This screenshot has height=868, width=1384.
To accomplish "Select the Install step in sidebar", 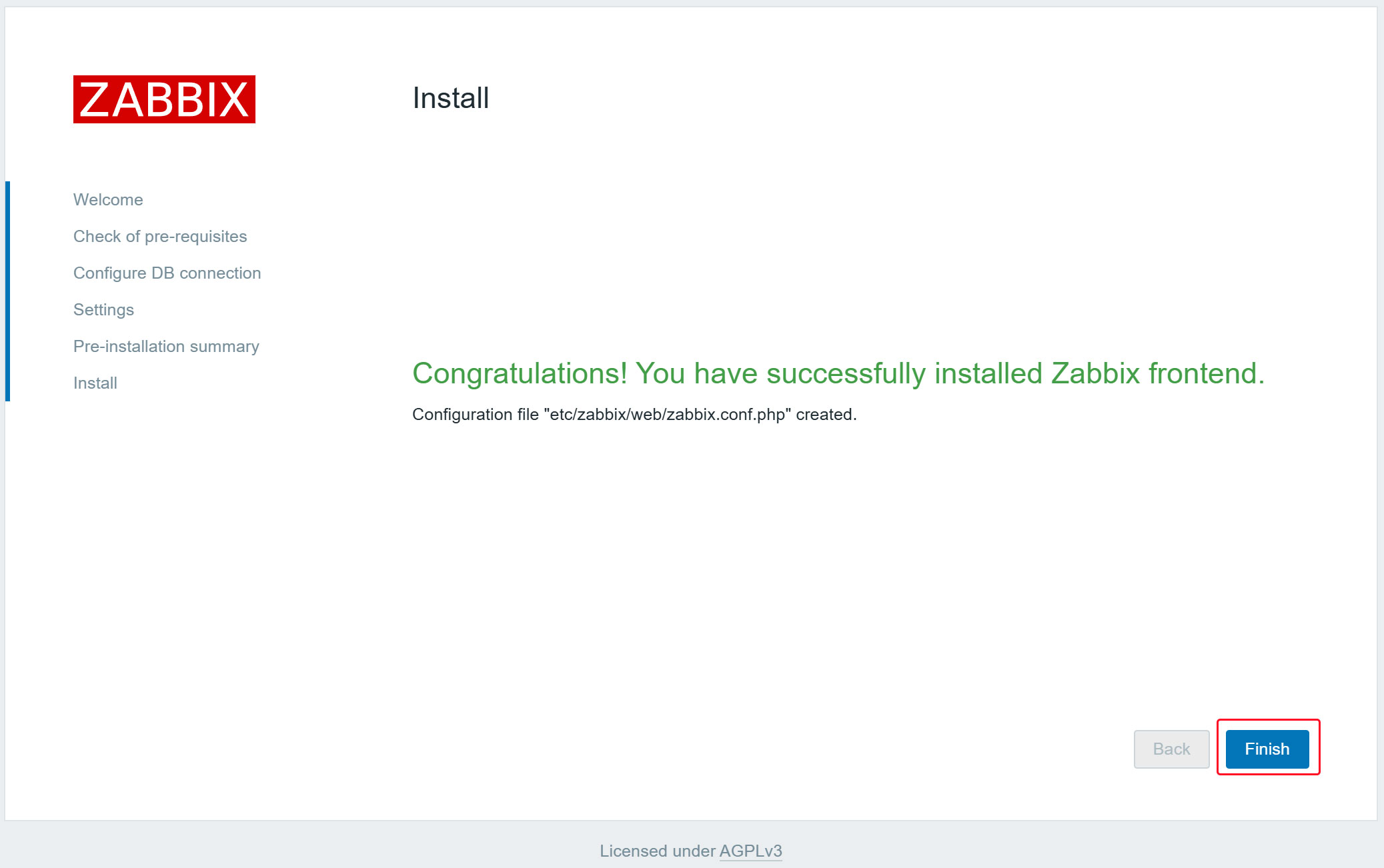I will click(95, 383).
